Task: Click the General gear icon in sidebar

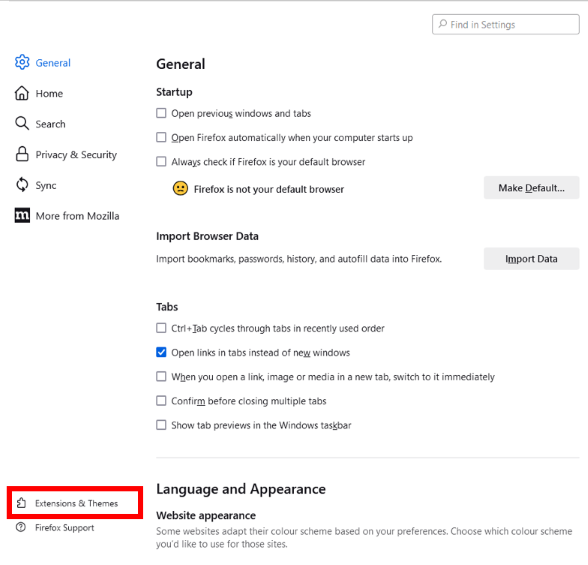Action: point(22,62)
